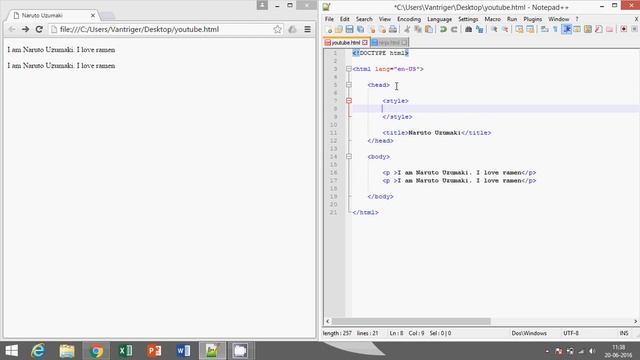Close youtube.html tab with its X
This screenshot has width=640, height=360.
[x=365, y=42]
